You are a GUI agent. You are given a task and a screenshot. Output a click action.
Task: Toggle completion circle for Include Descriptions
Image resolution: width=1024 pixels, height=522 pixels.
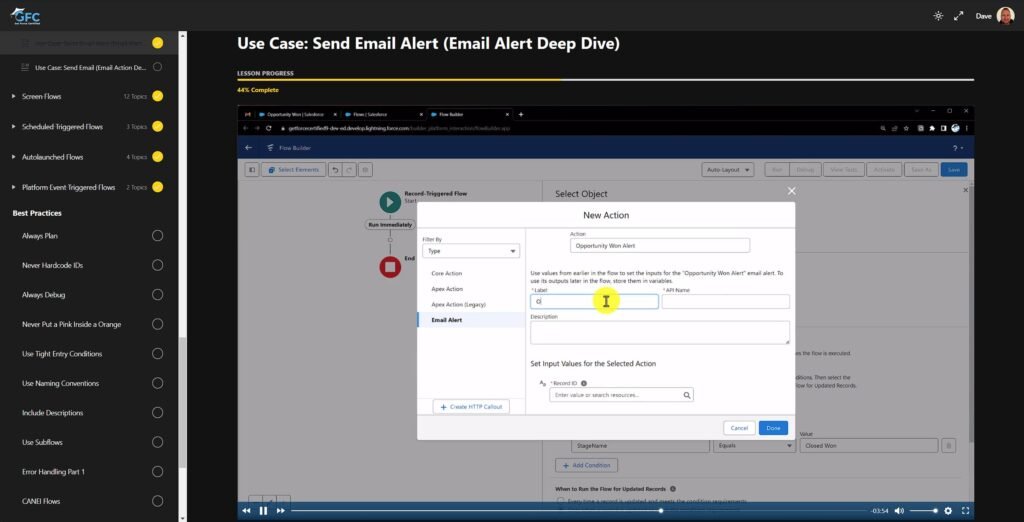157,413
